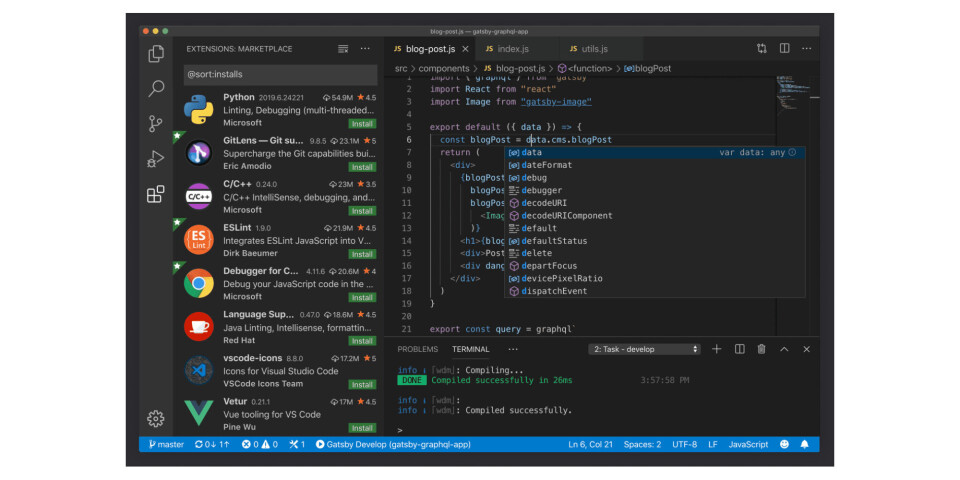960x480 pixels.
Task: Select the TERMINAL panel tab
Action: (x=471, y=349)
